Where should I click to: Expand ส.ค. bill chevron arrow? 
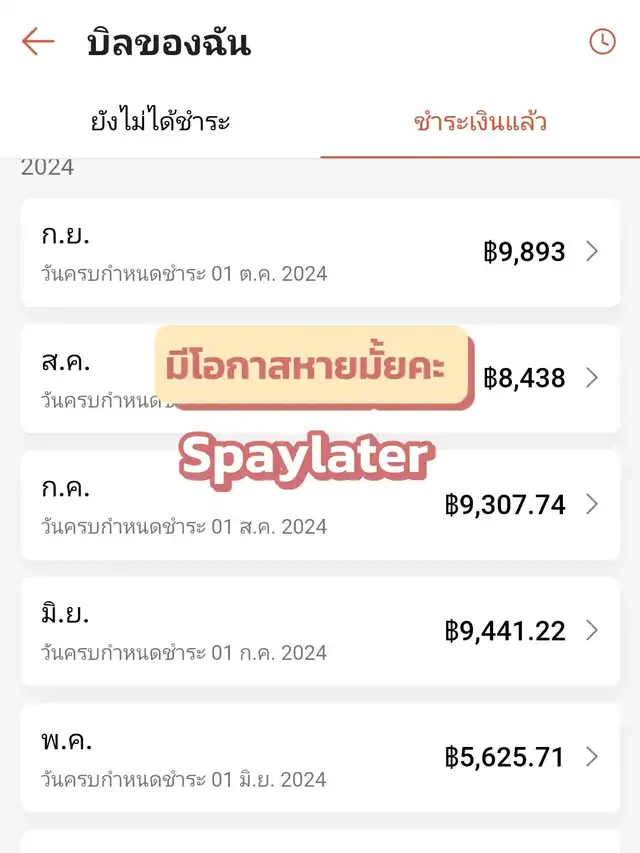[x=592, y=378]
